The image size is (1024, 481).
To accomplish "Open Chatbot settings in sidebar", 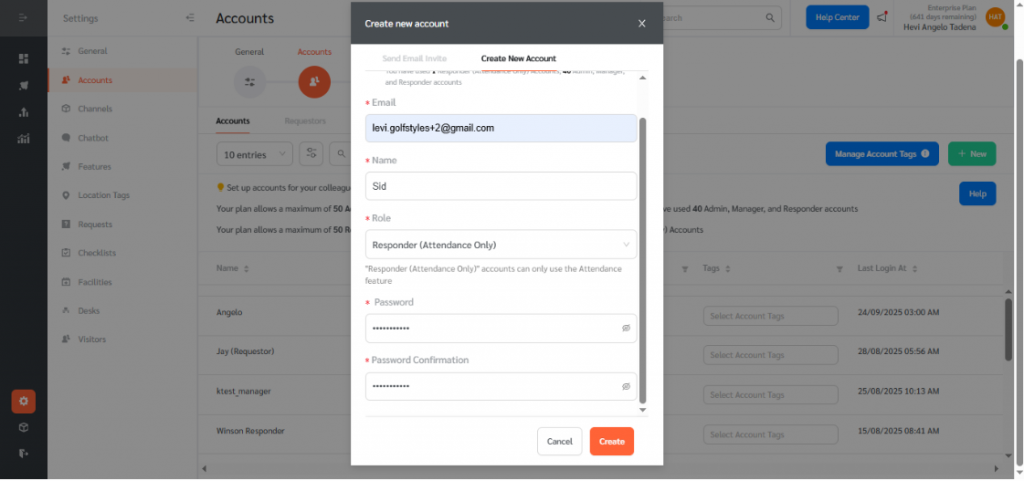I will tap(93, 138).
